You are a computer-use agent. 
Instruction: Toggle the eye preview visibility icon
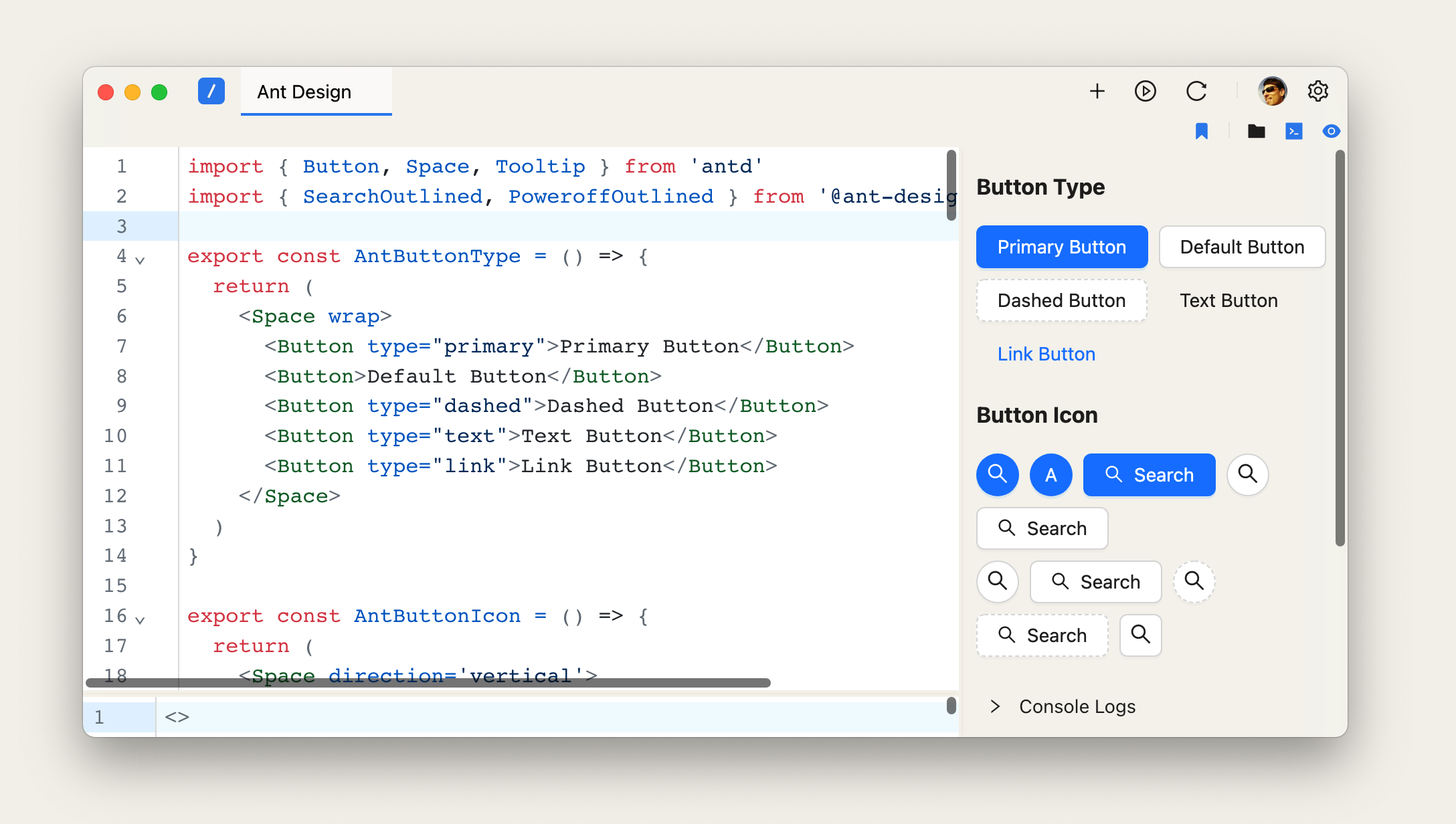pyautogui.click(x=1331, y=131)
